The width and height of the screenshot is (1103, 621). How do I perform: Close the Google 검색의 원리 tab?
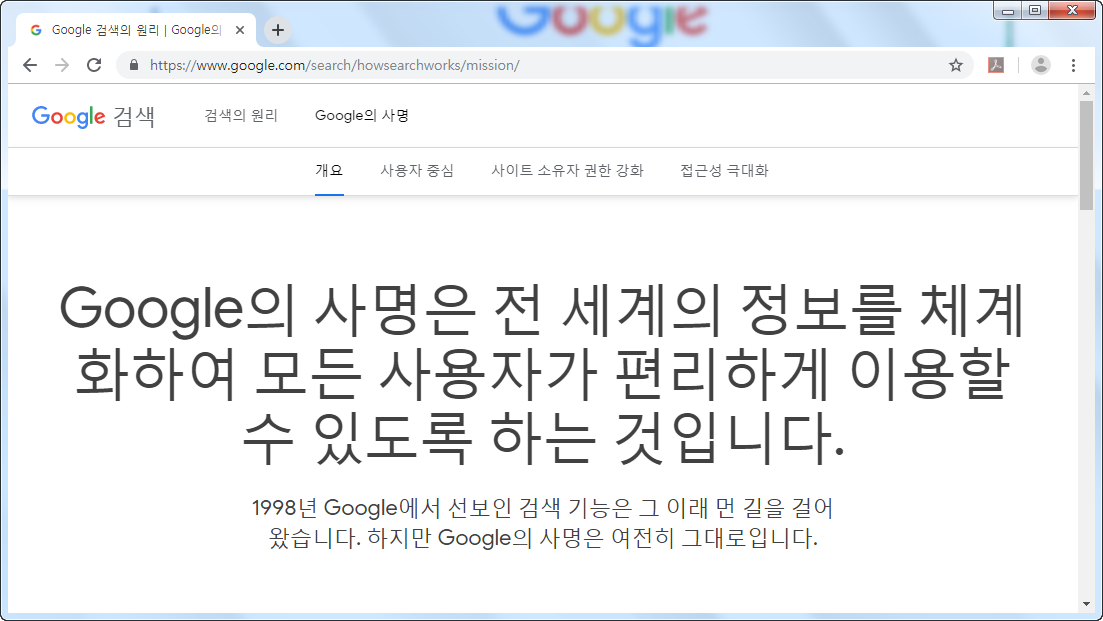(x=240, y=30)
